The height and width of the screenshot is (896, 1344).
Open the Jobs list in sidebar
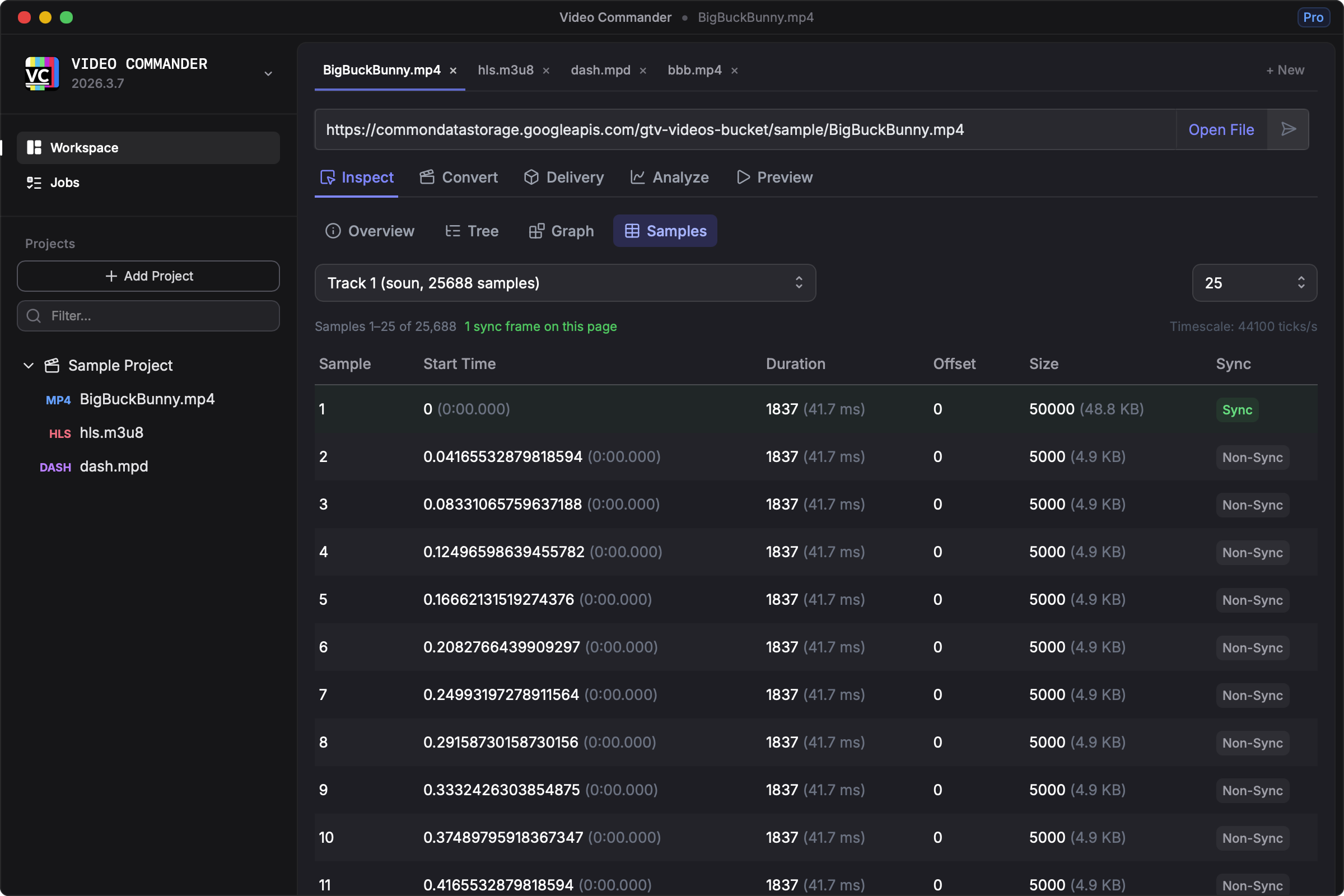pos(64,183)
